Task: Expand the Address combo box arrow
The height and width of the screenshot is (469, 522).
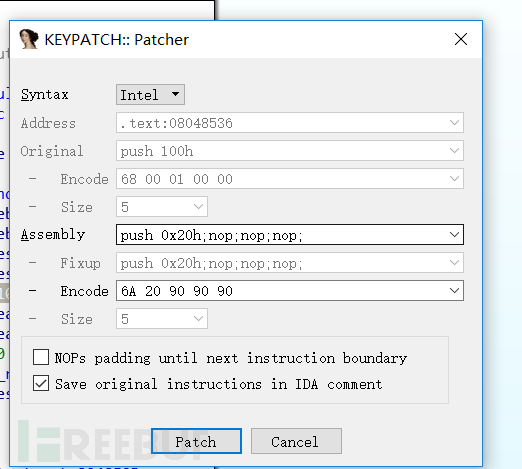Action: tap(454, 123)
